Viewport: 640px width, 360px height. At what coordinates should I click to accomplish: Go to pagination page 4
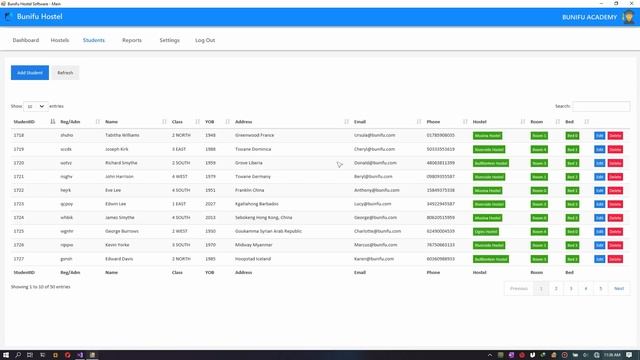pyautogui.click(x=586, y=289)
